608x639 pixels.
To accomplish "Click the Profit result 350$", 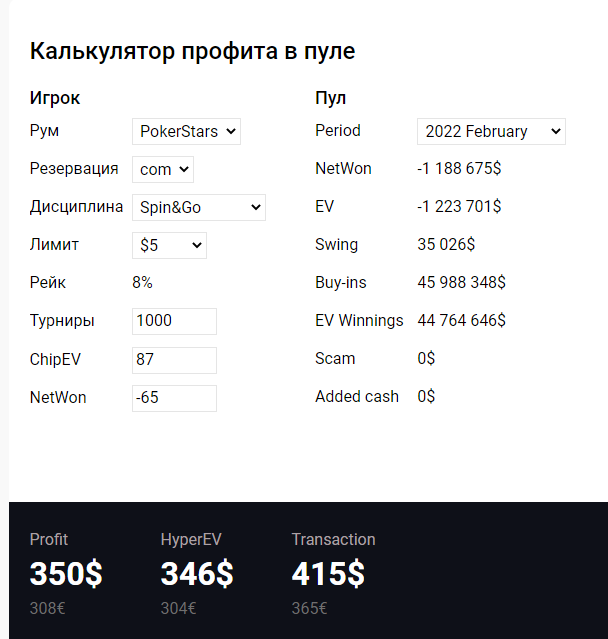I will pos(66,574).
